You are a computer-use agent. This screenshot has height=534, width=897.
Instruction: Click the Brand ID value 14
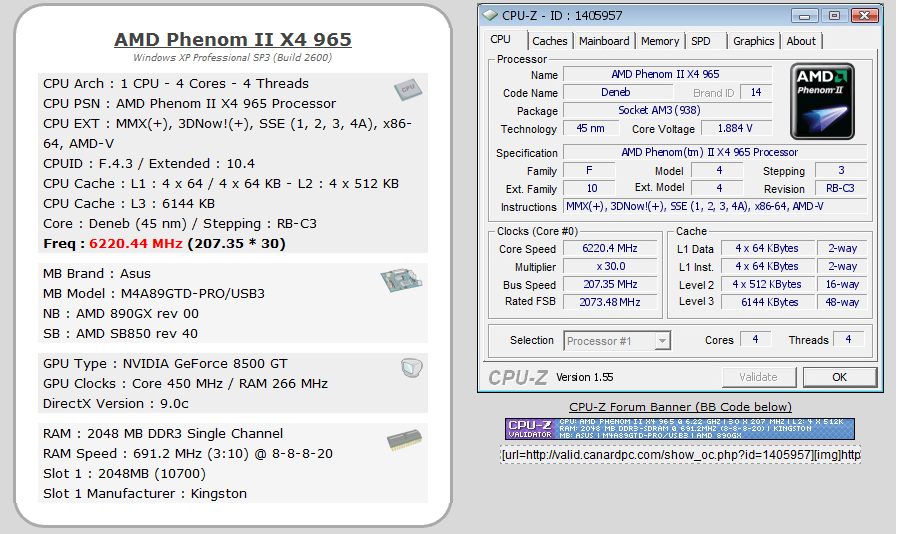[756, 92]
